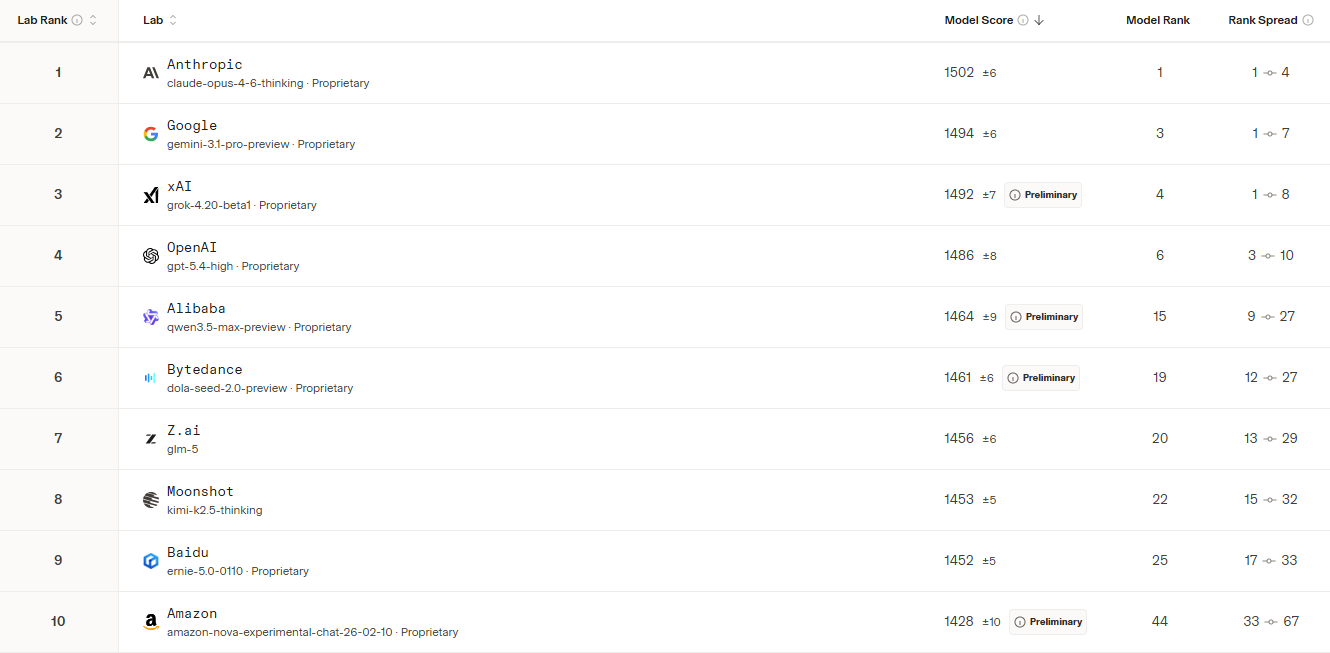Click the xAI logo icon
The width and height of the screenshot is (1330, 653).
click(x=151, y=195)
